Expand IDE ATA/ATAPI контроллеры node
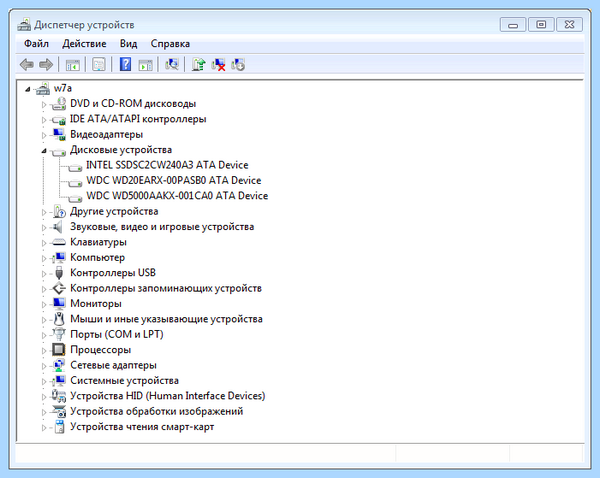The width and height of the screenshot is (600, 478). click(44, 120)
